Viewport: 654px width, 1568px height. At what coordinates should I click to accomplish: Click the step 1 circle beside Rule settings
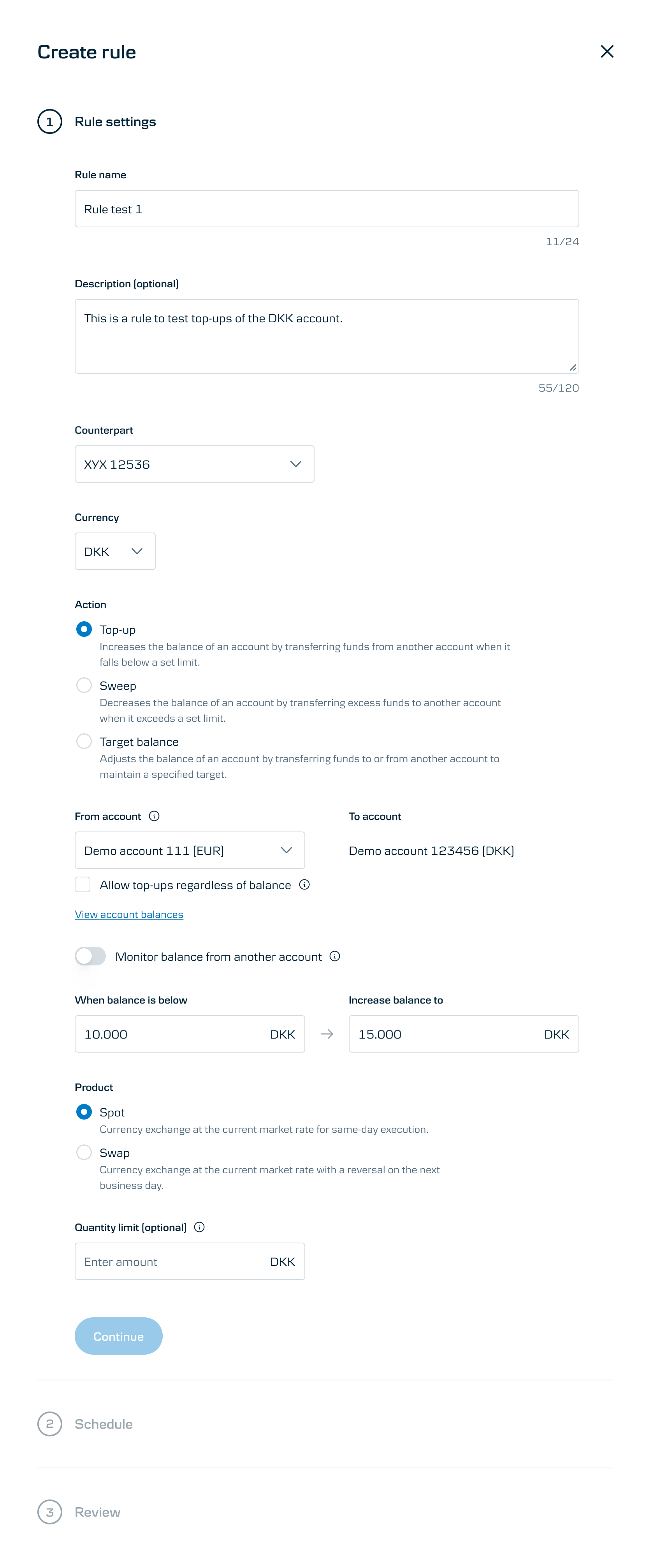click(x=51, y=121)
